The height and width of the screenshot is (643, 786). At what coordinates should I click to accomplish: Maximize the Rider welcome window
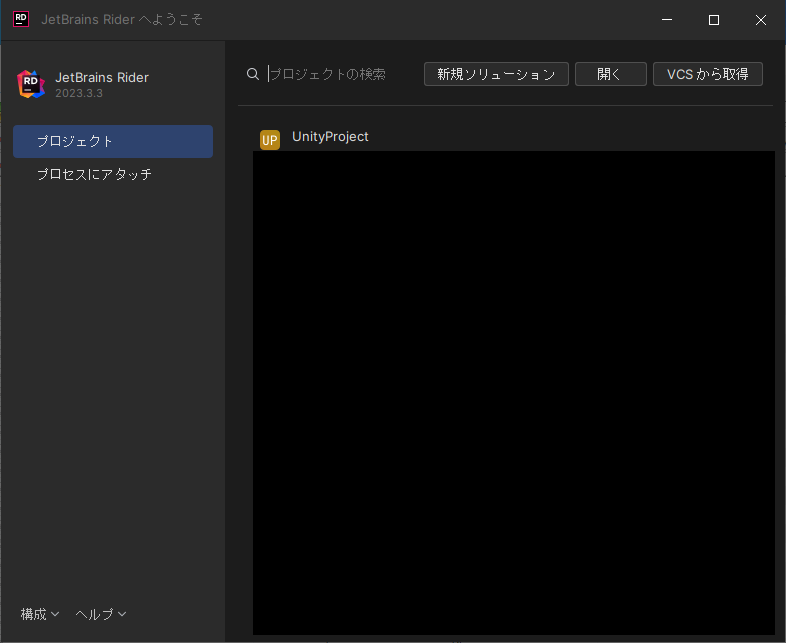pyautogui.click(x=714, y=20)
